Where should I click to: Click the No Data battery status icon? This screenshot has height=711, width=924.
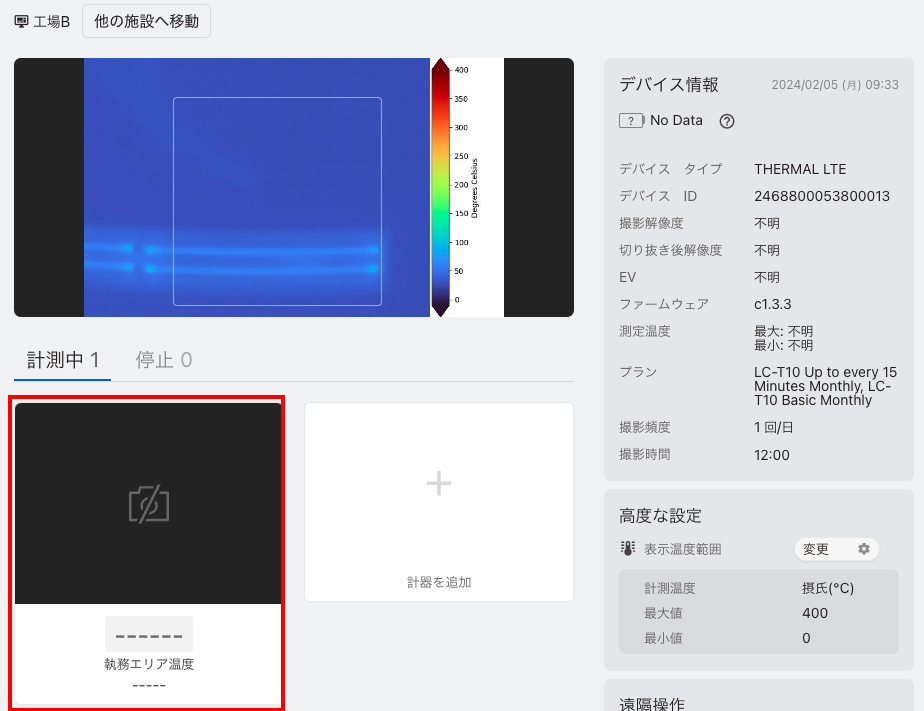click(632, 121)
